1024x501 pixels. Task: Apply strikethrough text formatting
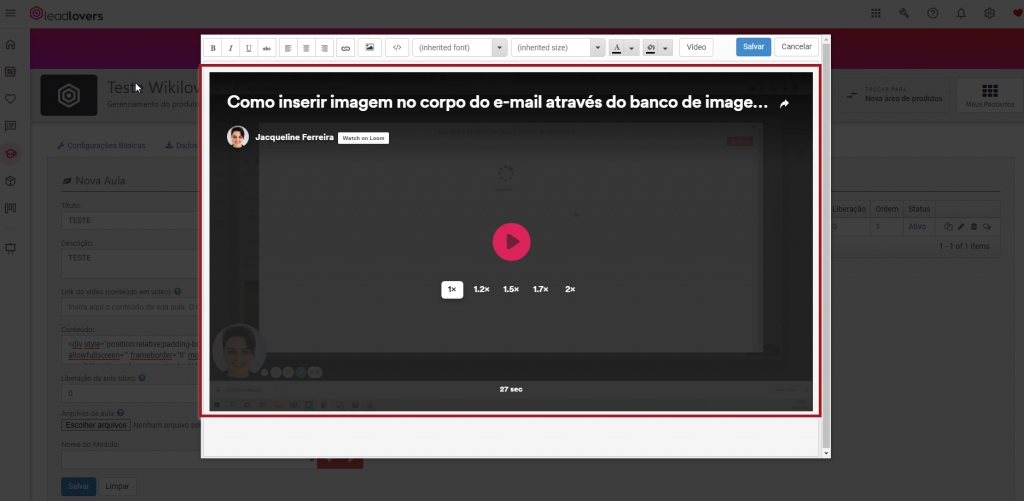[267, 47]
